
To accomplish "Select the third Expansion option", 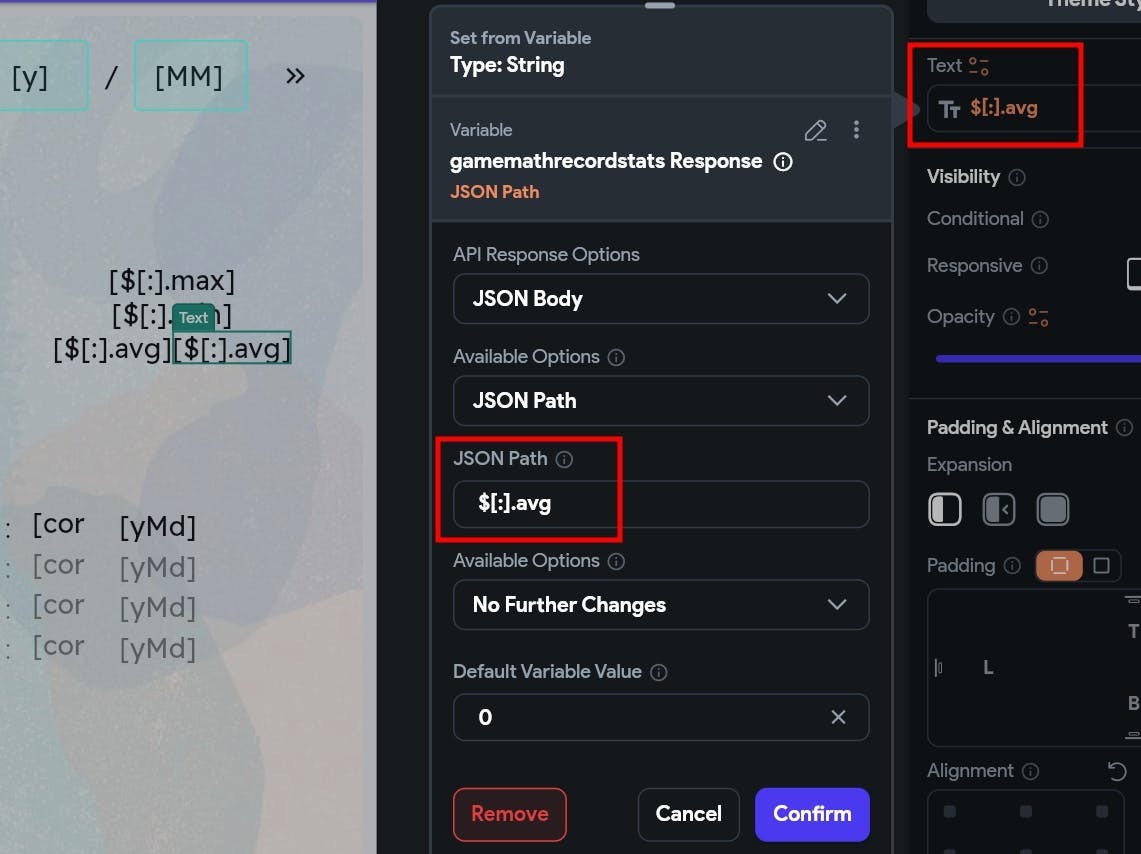I will pyautogui.click(x=1053, y=509).
